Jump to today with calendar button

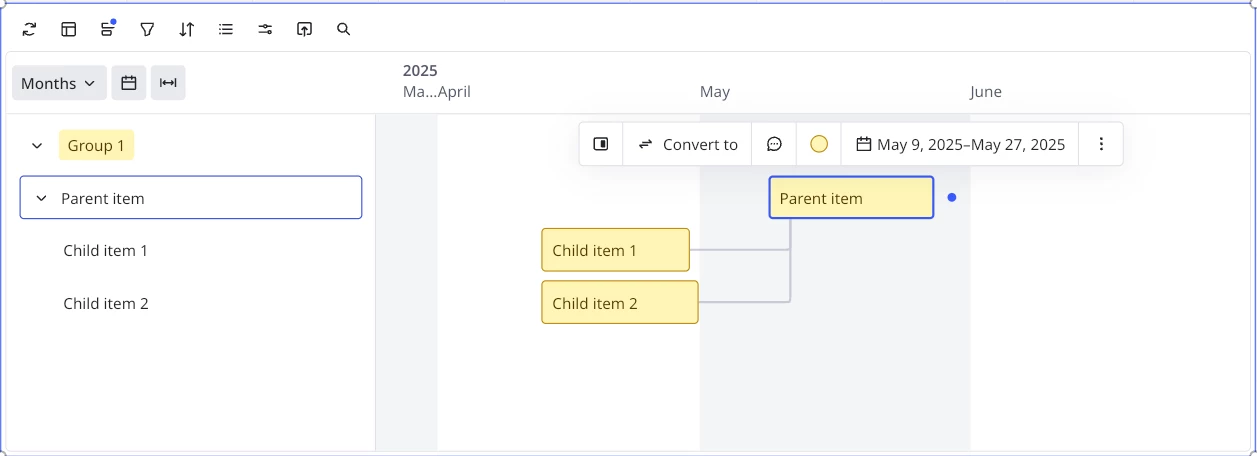pos(129,83)
